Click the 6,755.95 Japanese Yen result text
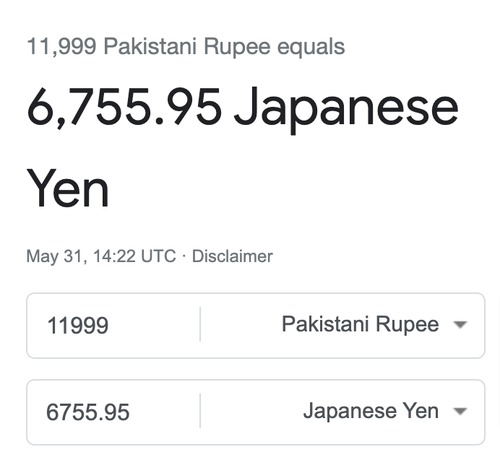This screenshot has height=465, width=500. tap(242, 147)
